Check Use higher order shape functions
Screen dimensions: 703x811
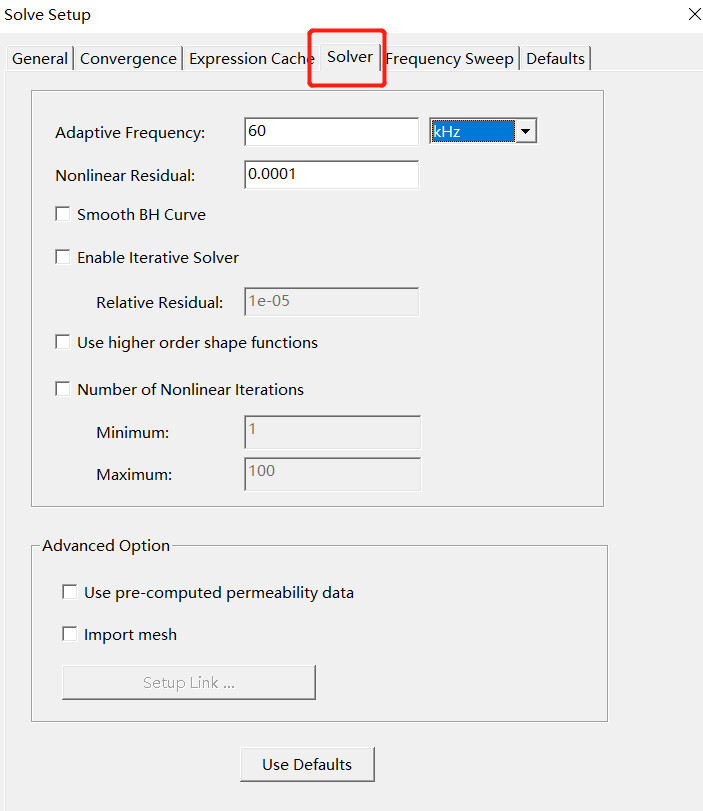tap(63, 342)
